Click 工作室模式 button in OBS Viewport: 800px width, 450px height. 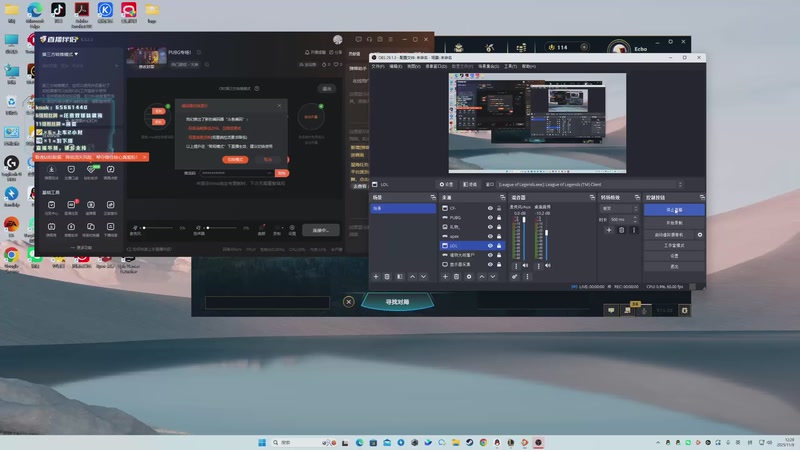click(674, 245)
